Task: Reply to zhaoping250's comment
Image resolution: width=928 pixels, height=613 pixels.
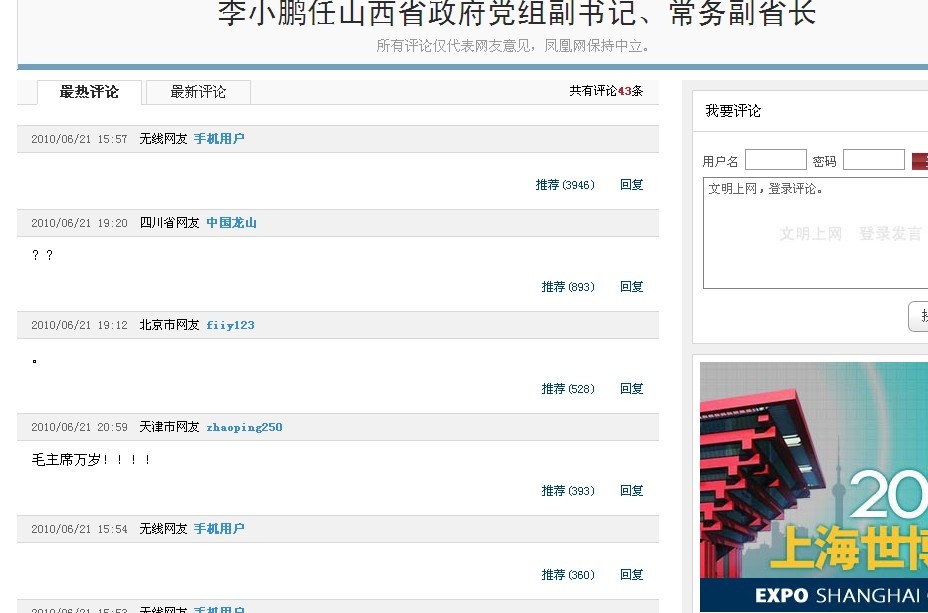Action: (x=631, y=491)
